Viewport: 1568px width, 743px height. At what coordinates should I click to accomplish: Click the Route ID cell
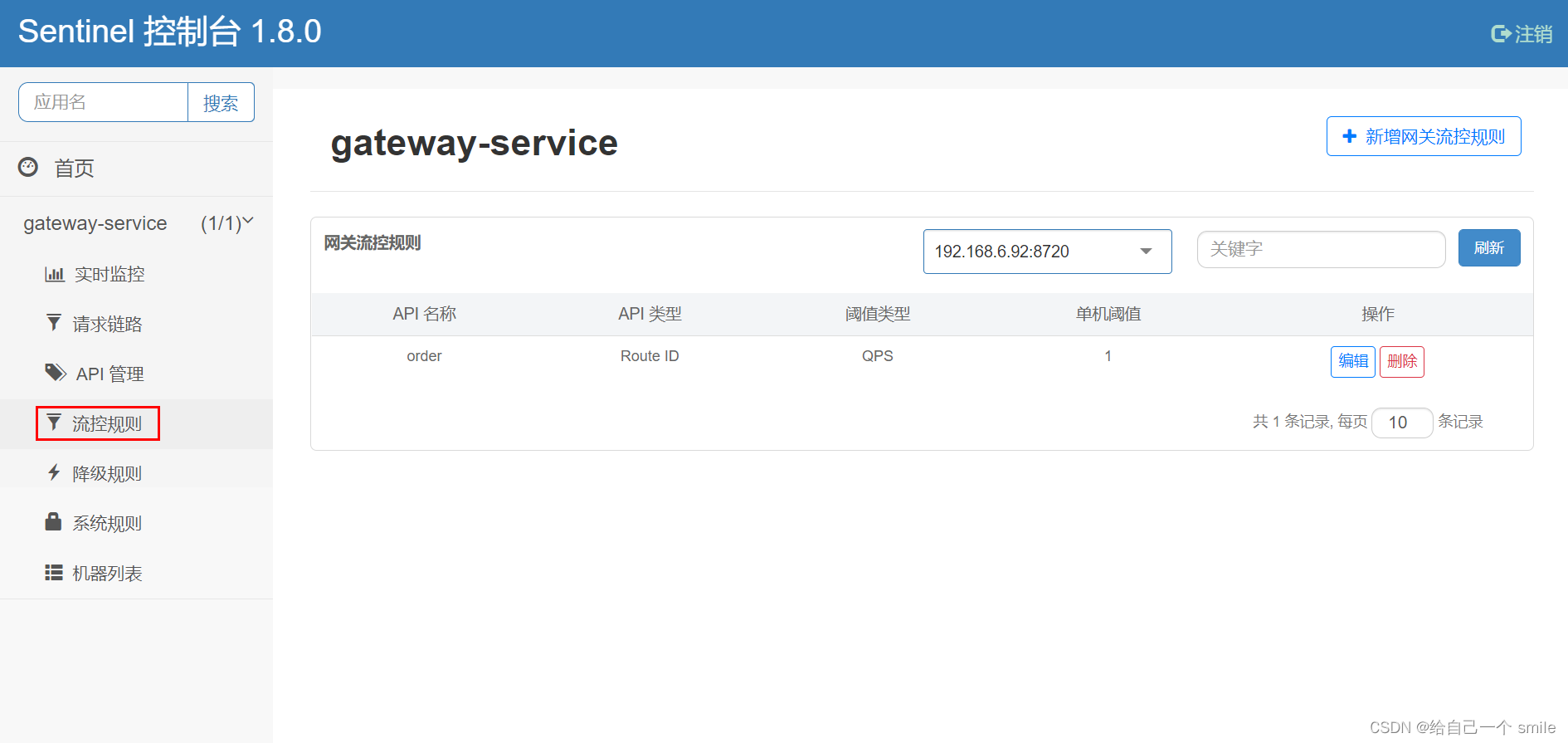[x=650, y=356]
